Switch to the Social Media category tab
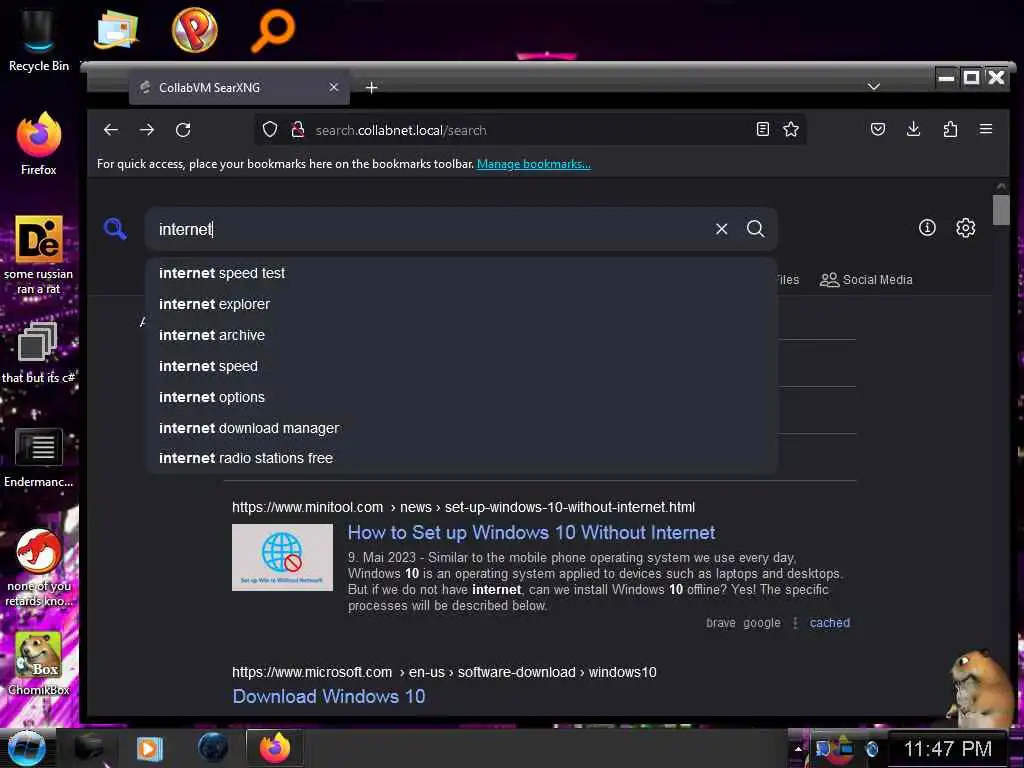 866,280
